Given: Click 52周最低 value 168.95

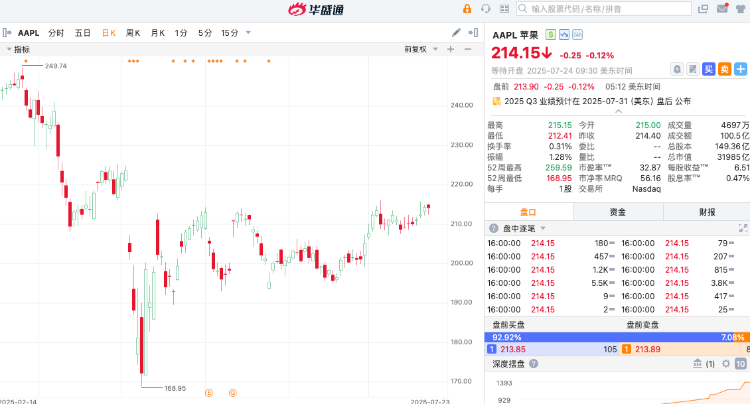Looking at the screenshot, I should pyautogui.click(x=559, y=178).
